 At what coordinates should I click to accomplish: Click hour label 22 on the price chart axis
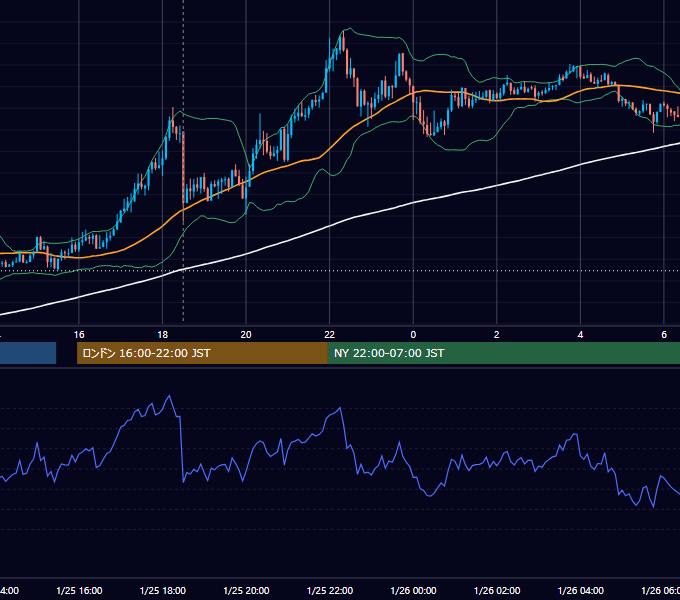point(330,335)
